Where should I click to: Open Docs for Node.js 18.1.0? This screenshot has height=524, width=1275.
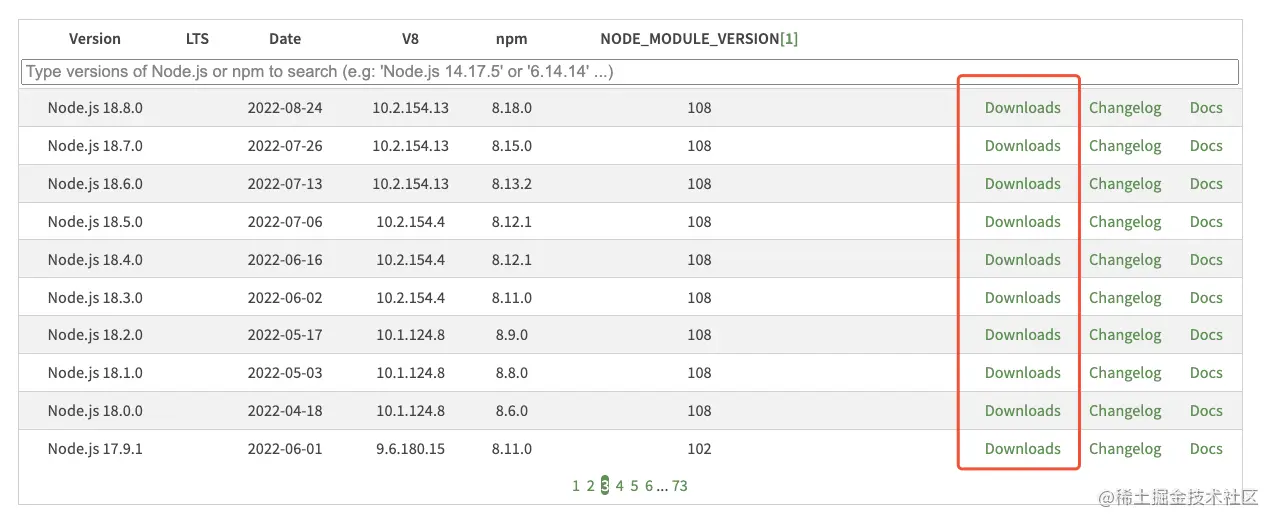point(1206,373)
